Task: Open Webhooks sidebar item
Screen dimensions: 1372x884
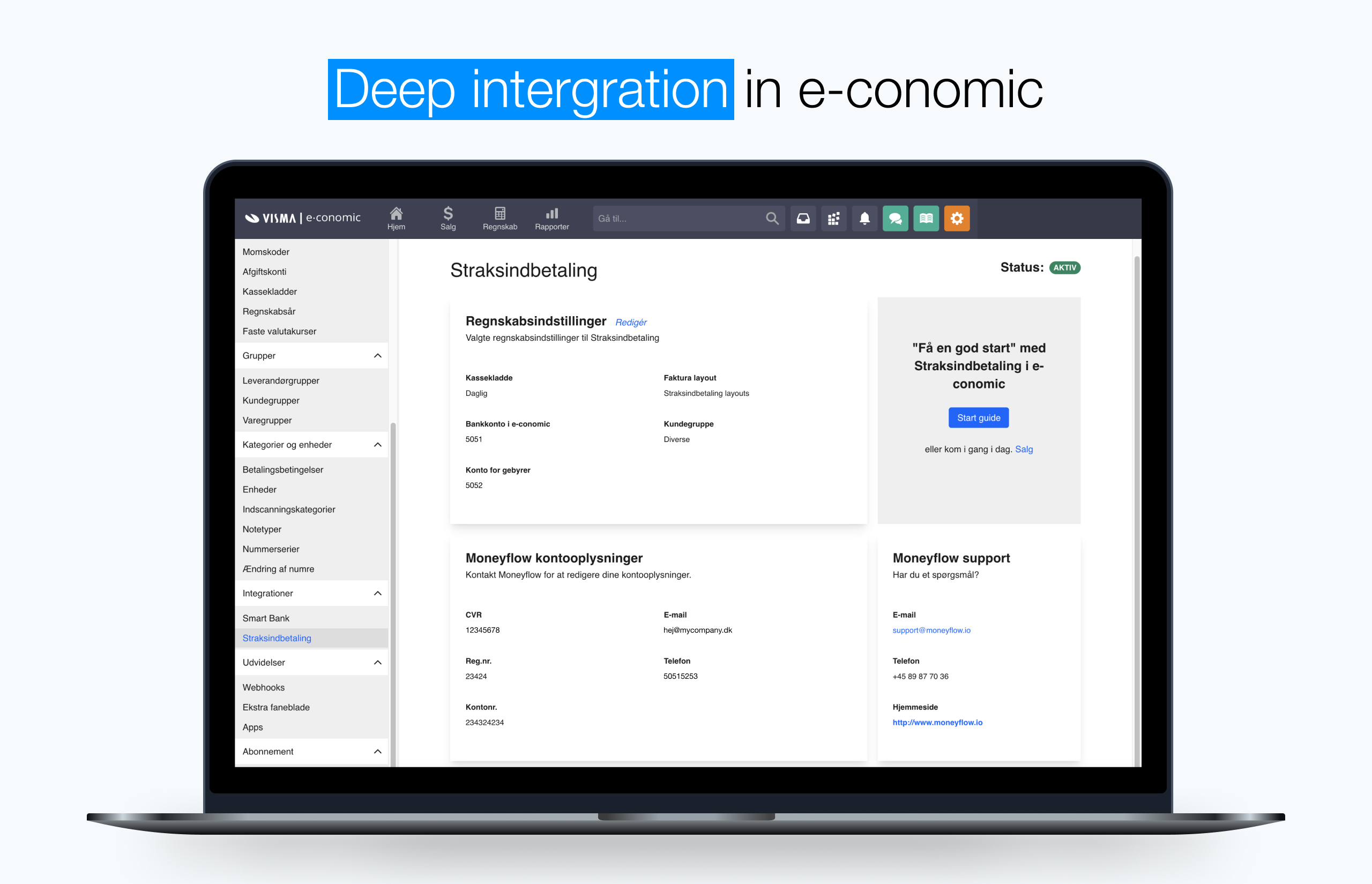Action: (x=264, y=687)
